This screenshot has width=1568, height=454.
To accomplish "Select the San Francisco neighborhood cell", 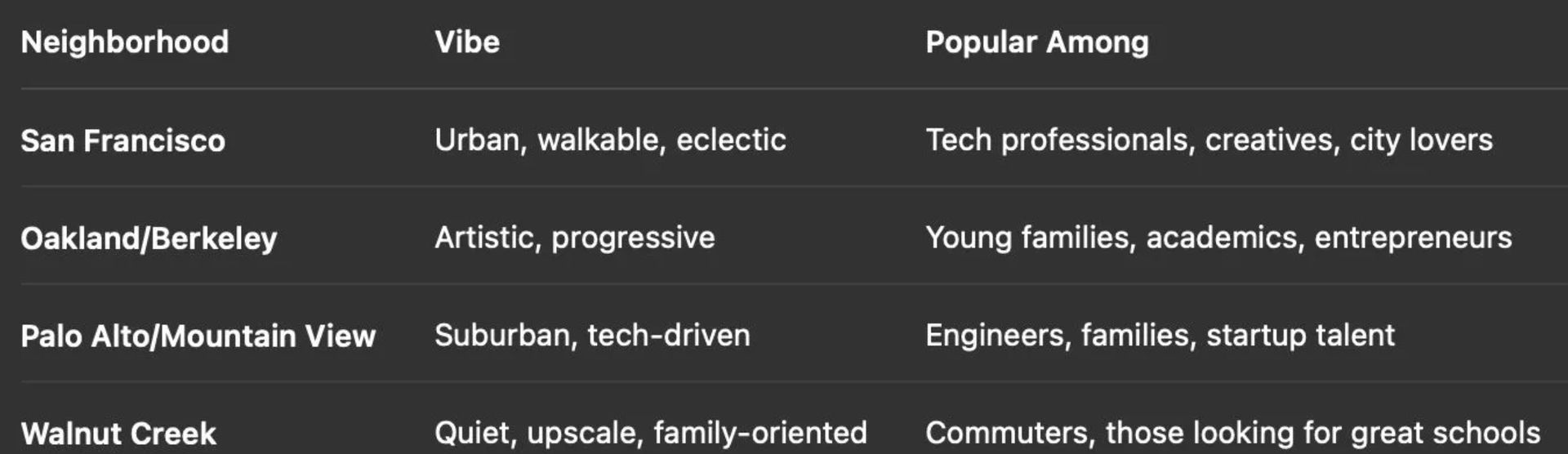I will pos(122,140).
